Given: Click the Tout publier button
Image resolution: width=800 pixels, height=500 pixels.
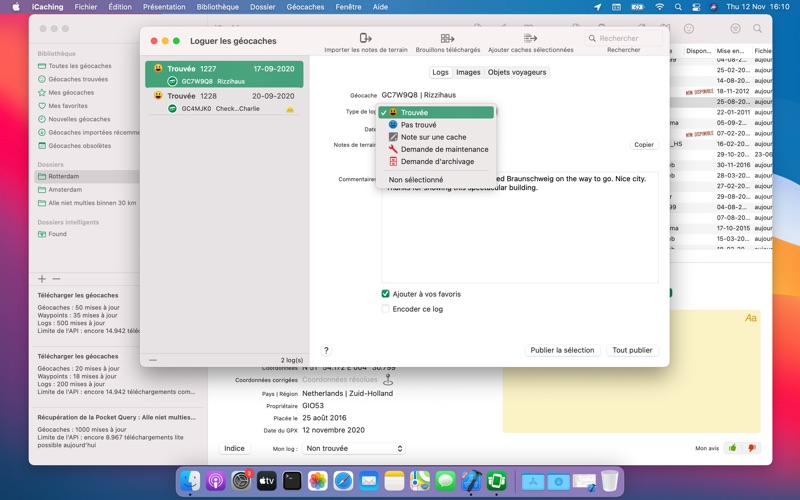Looking at the screenshot, I should click(x=632, y=350).
